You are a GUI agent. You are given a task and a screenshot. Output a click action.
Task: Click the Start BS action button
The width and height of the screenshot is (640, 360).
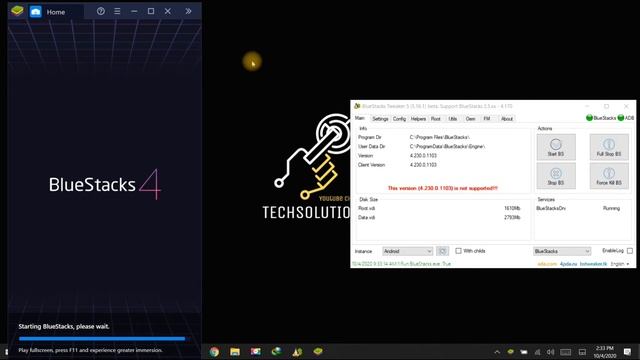[556, 147]
